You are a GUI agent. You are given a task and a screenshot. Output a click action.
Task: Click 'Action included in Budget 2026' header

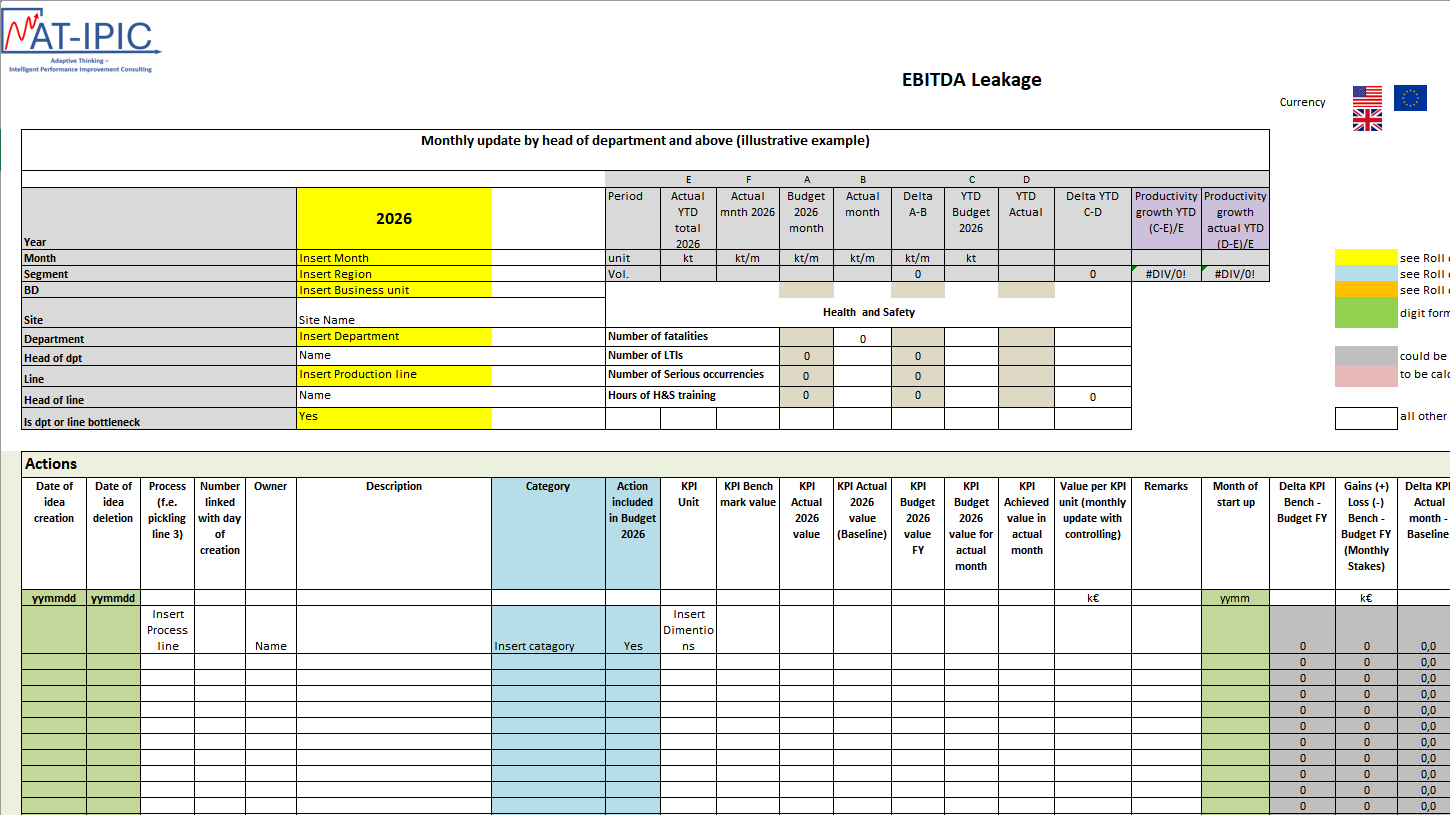633,534
